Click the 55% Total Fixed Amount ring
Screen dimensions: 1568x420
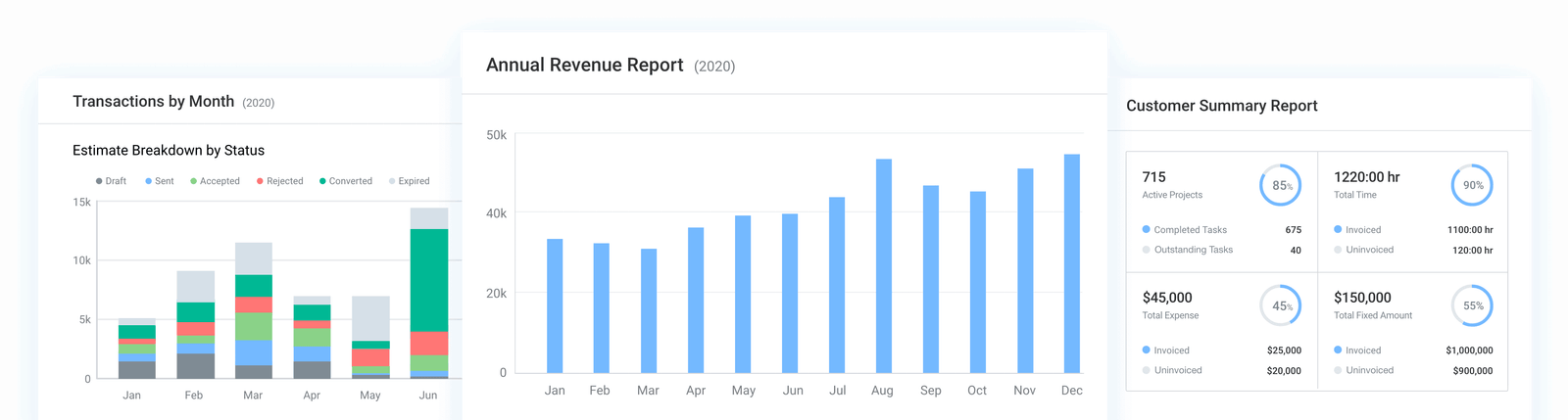pyautogui.click(x=1472, y=305)
